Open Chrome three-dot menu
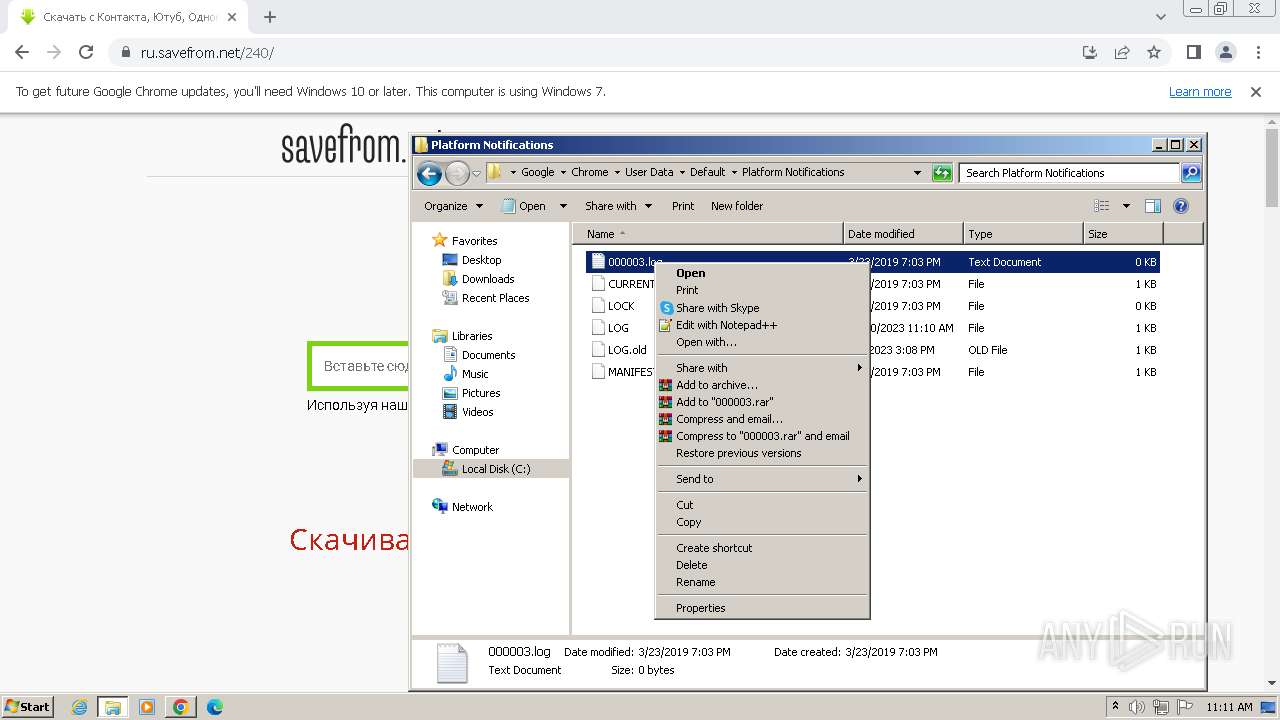 (1257, 52)
